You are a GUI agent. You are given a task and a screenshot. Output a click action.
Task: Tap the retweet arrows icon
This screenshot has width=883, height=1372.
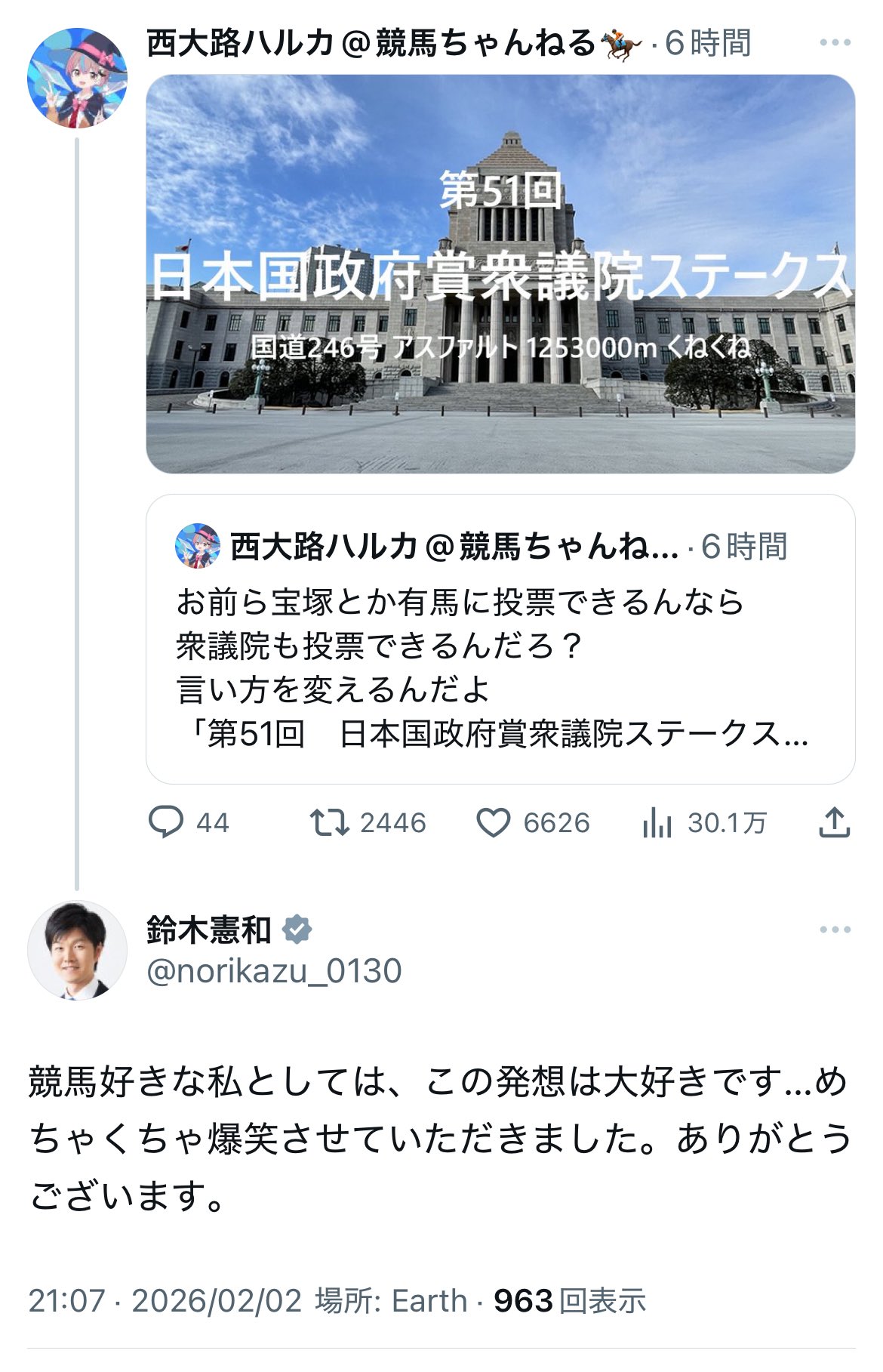pyautogui.click(x=330, y=822)
